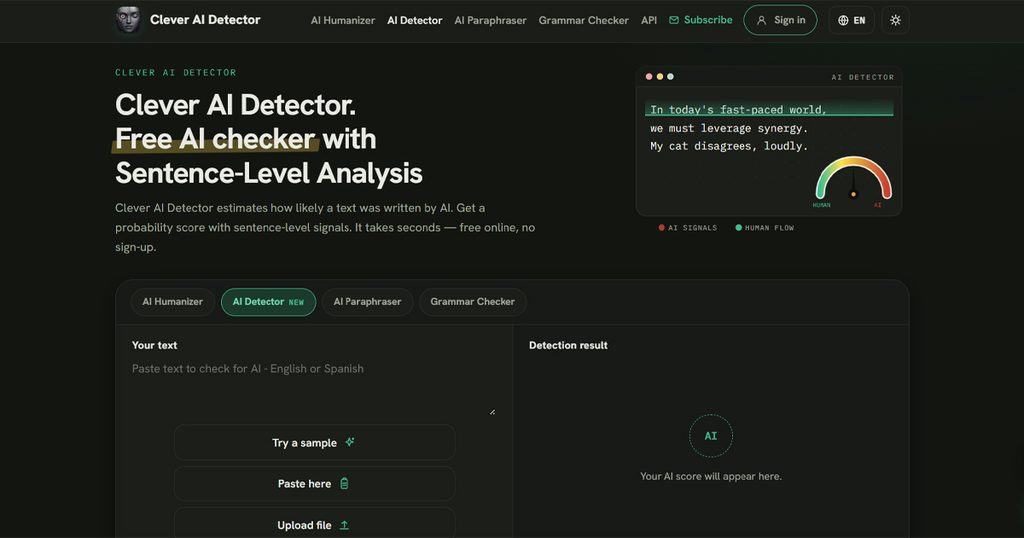The height and width of the screenshot is (538, 1024).
Task: Click the green HUMAN FLOW legend dot
Action: 739,228
